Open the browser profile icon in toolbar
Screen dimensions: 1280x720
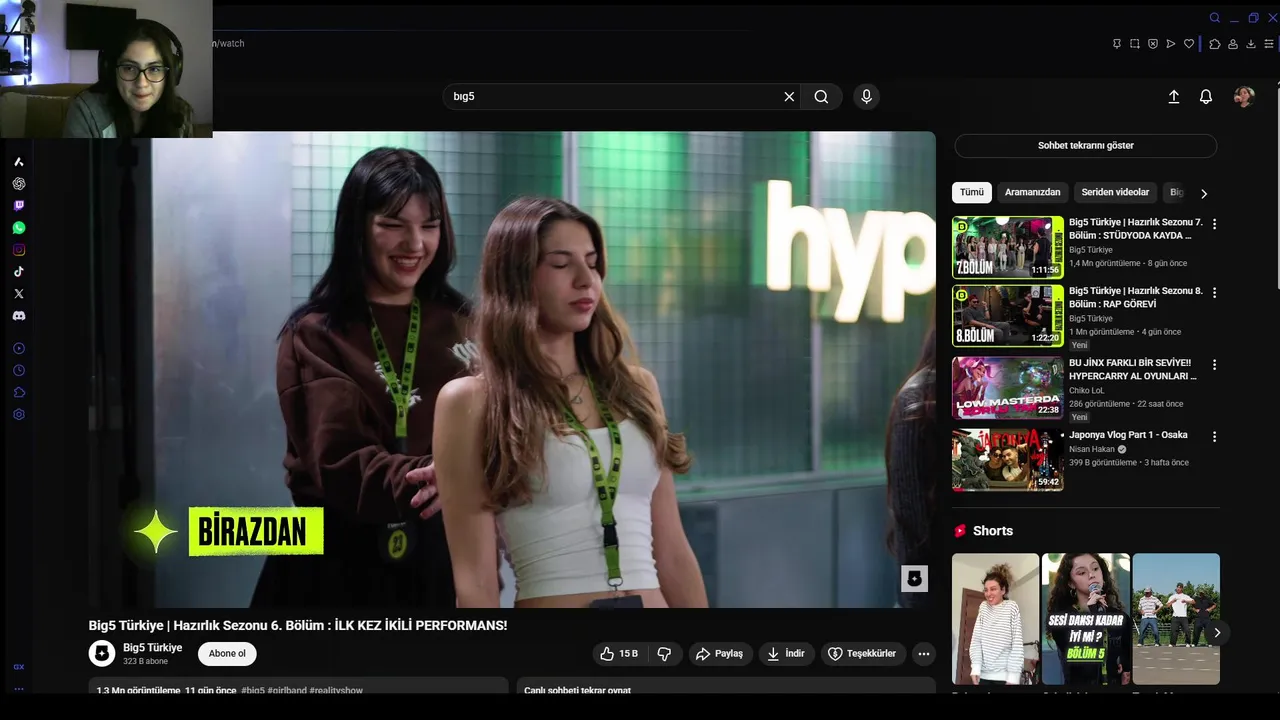coord(1232,44)
